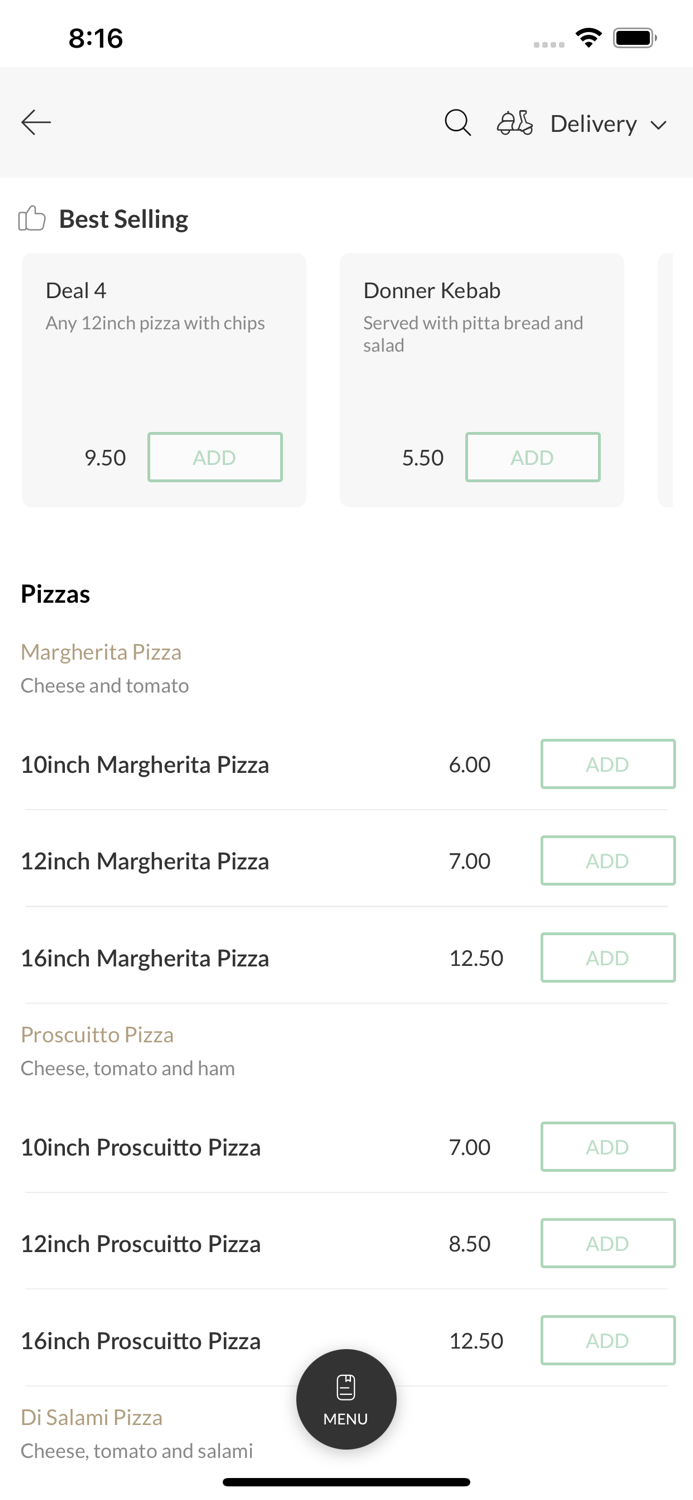Image resolution: width=693 pixels, height=1500 pixels.
Task: Tap the Wi-Fi status icon
Action: [589, 38]
